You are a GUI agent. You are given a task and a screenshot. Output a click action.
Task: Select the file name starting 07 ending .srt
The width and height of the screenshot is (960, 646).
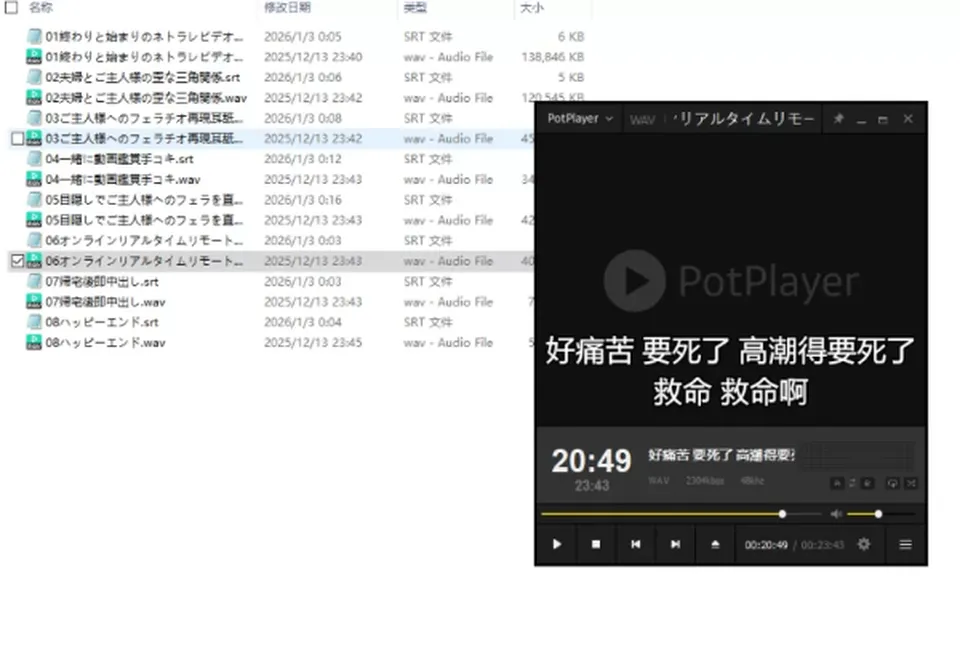[x=102, y=282]
